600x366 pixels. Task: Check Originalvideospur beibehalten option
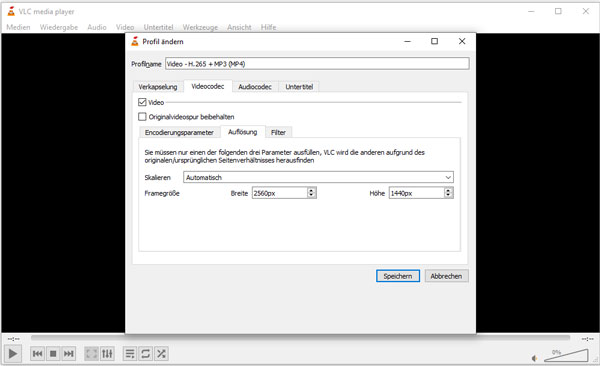142,116
